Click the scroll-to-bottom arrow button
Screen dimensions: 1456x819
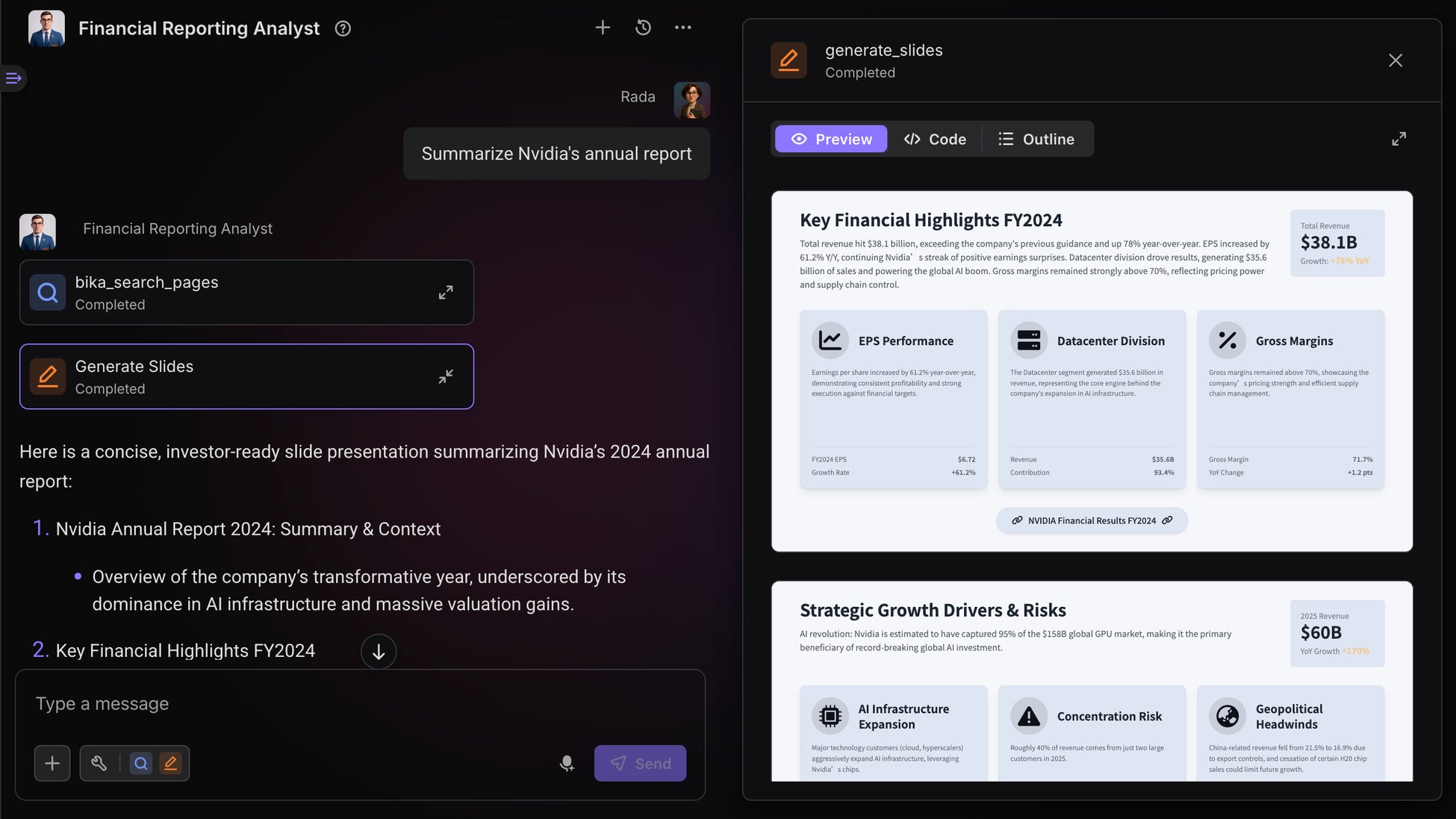click(x=379, y=652)
